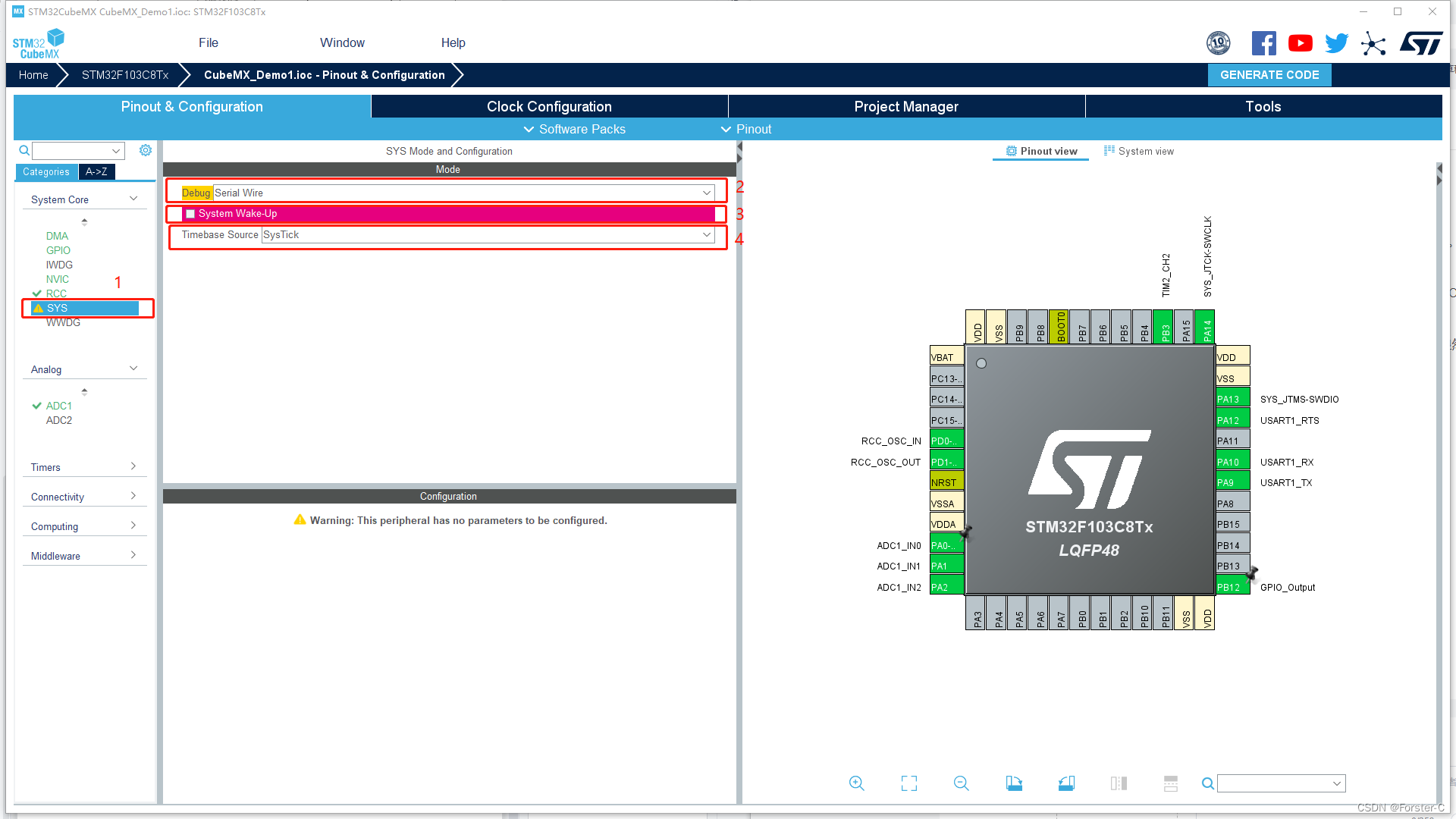Click the best-fit pinout view icon
This screenshot has height=819, width=1456.
(x=908, y=783)
